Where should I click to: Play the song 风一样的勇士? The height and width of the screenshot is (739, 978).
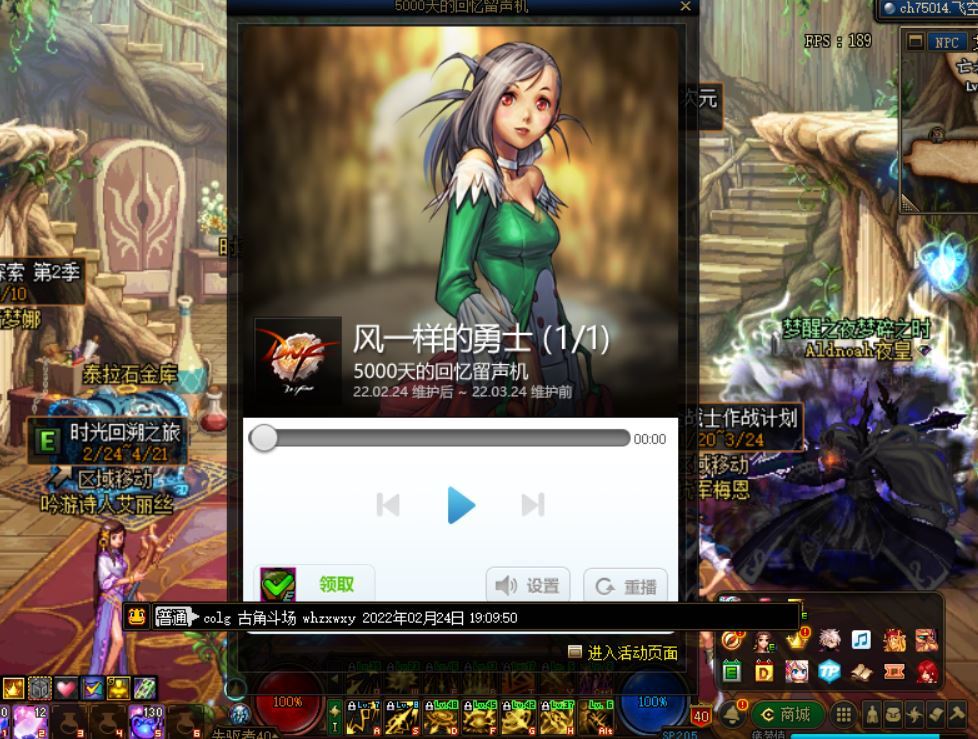(x=462, y=505)
